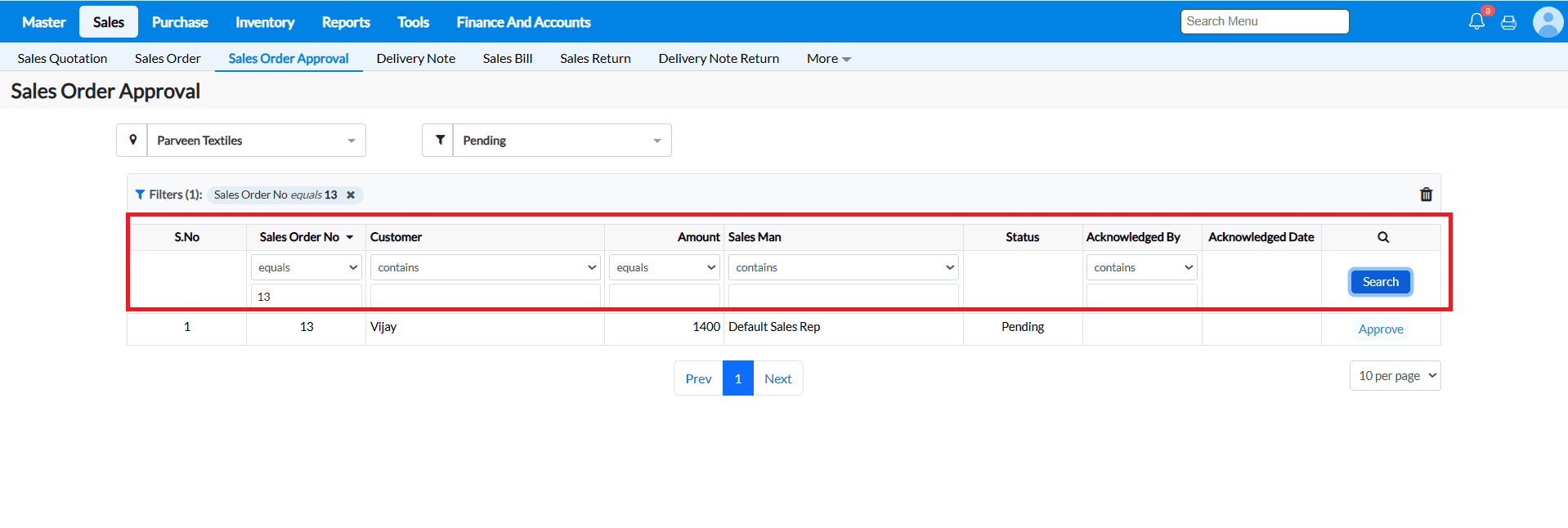Click the funnel icon beside Pending
Screen dimensions: 1568x528
pos(439,141)
